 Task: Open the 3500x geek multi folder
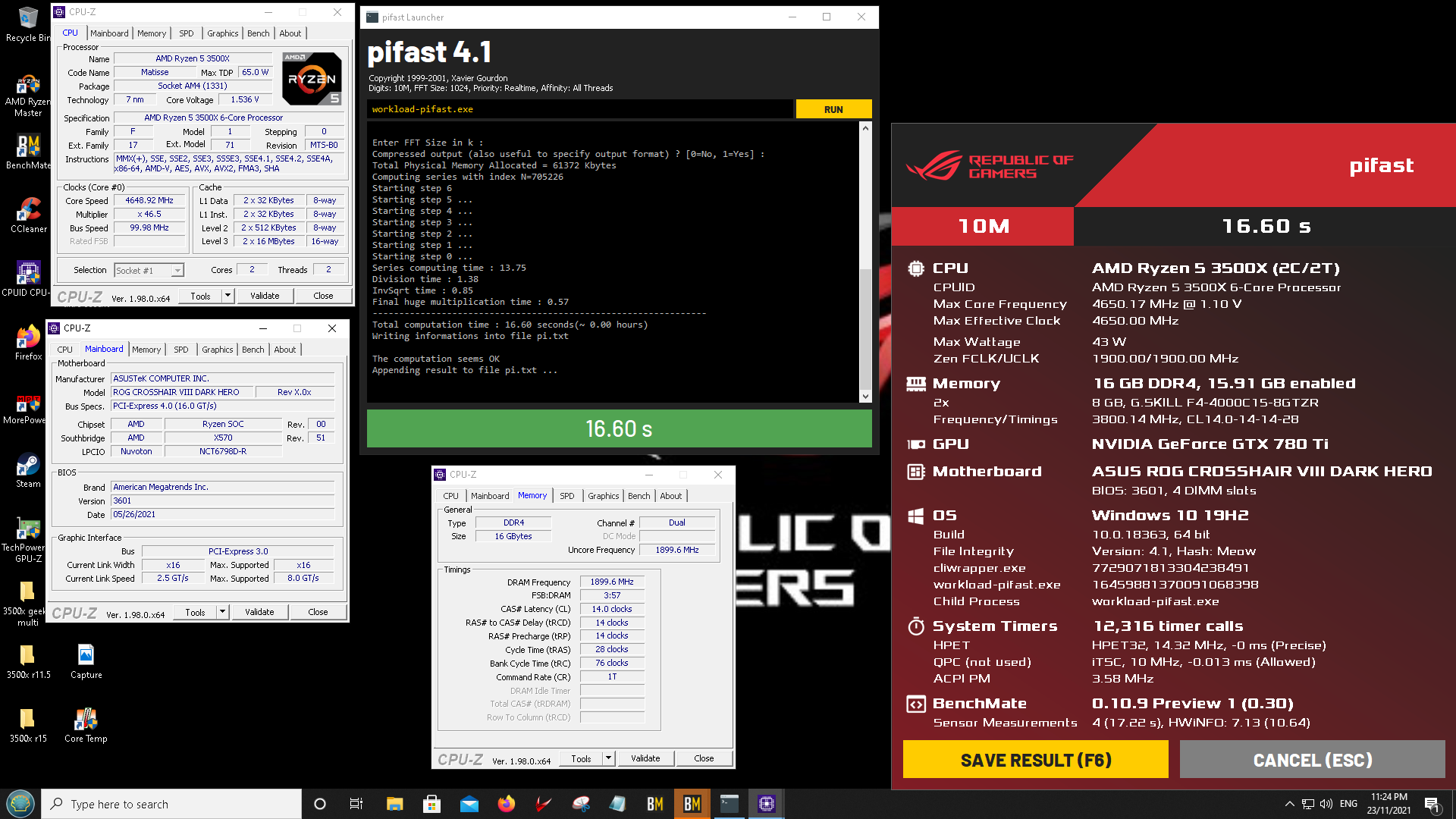click(28, 604)
